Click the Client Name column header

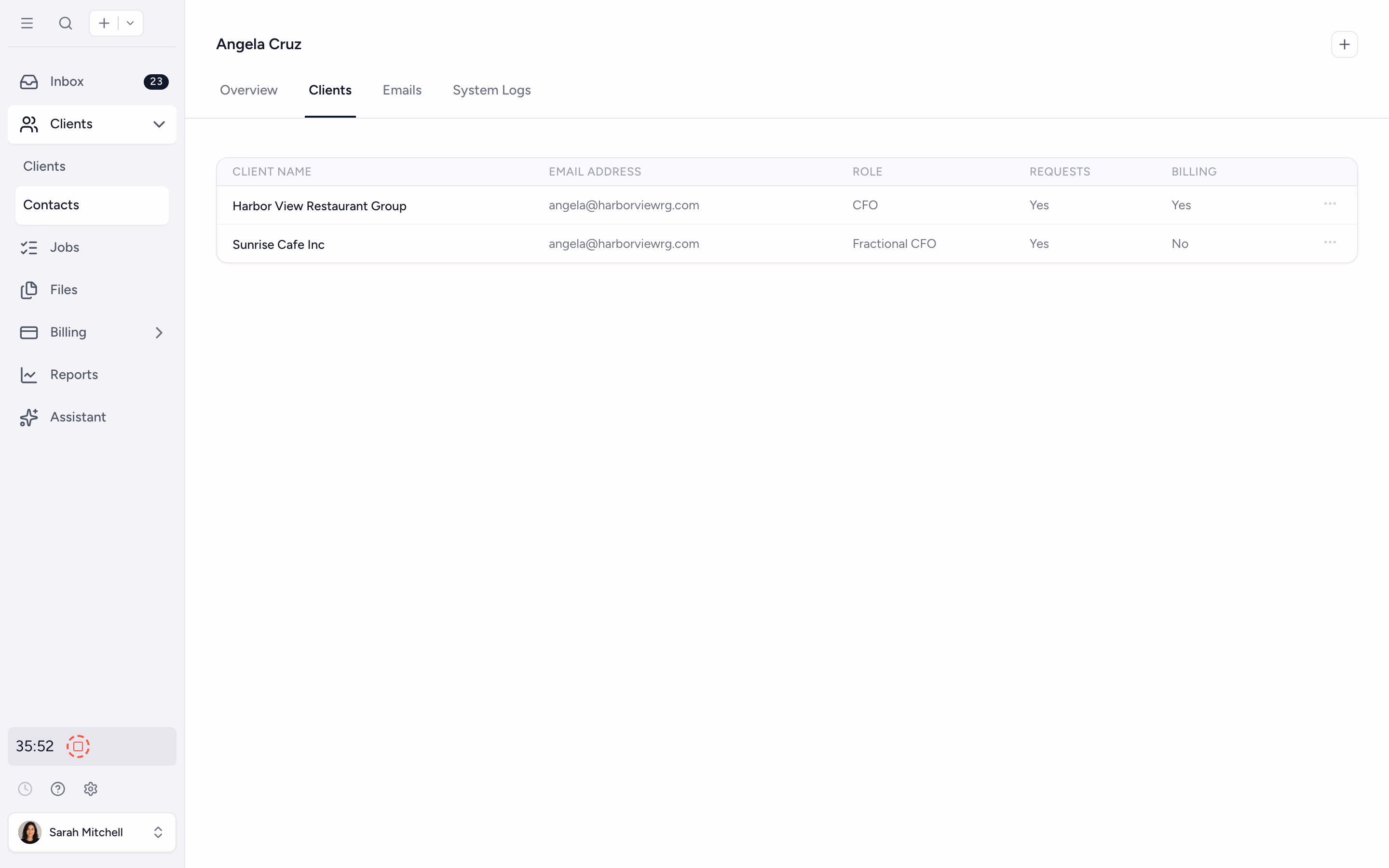tap(272, 172)
